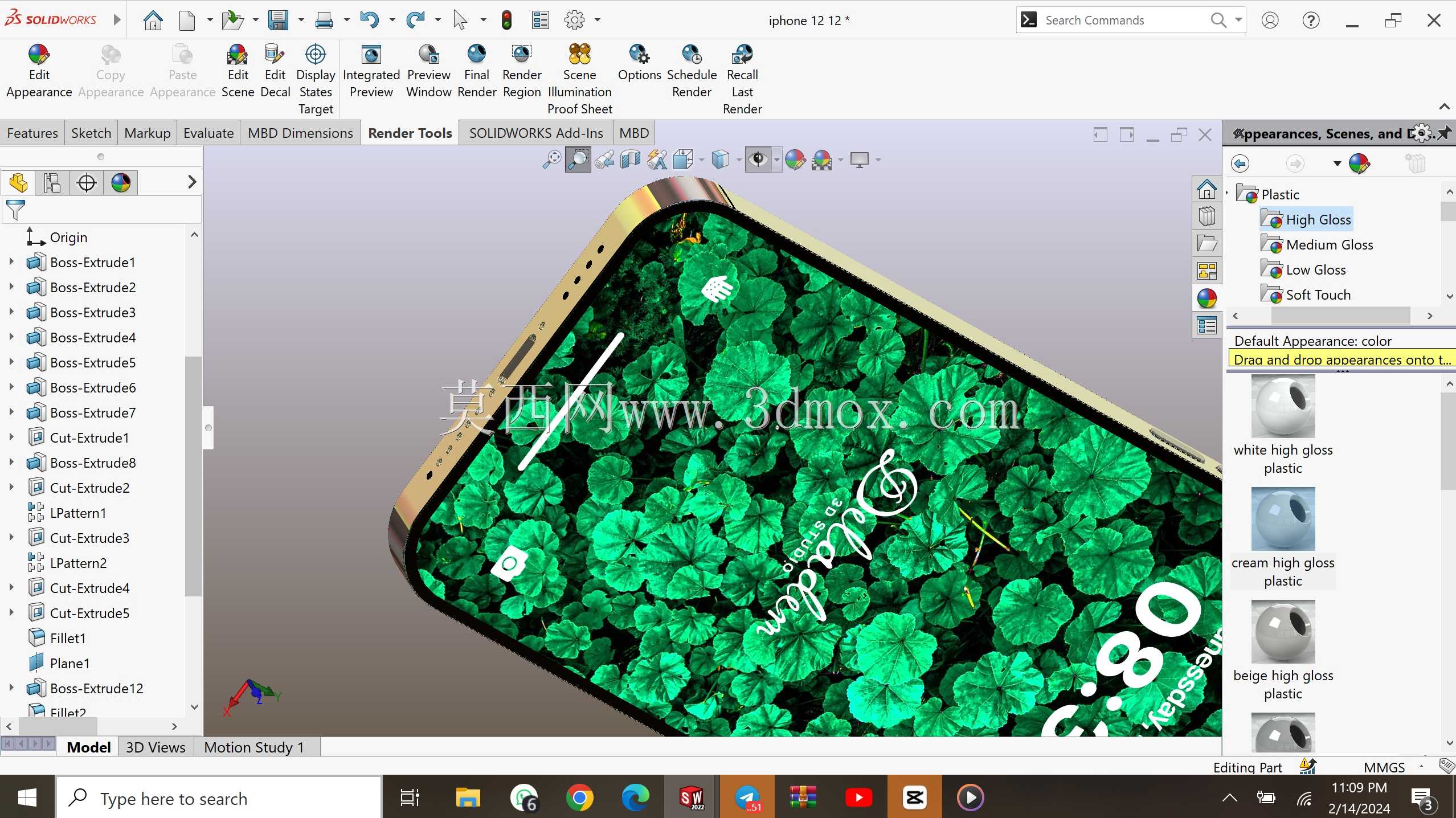The image size is (1456, 818).
Task: Open the Windows Start menu
Action: (27, 797)
